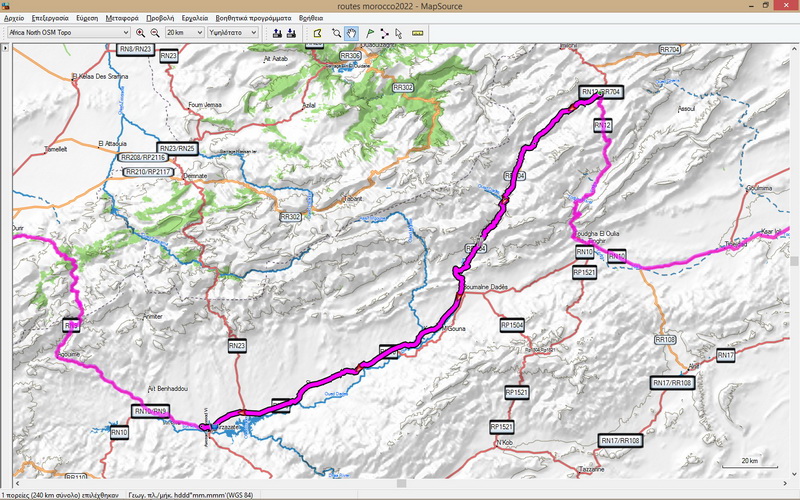The width and height of the screenshot is (800, 500).
Task: Click the RR210/RP2117 road label
Action: click(x=148, y=172)
